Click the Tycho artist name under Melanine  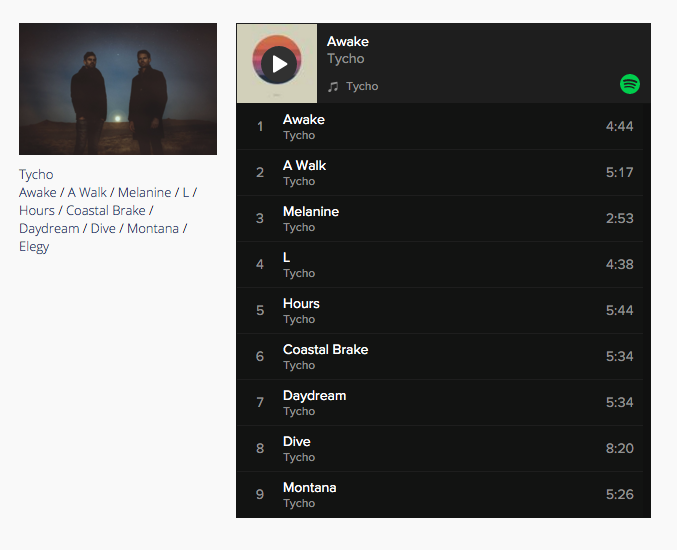click(x=299, y=228)
